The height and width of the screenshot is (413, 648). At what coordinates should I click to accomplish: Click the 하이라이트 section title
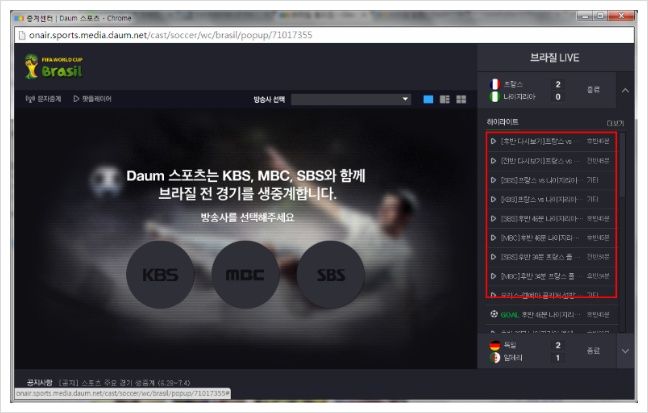click(502, 122)
